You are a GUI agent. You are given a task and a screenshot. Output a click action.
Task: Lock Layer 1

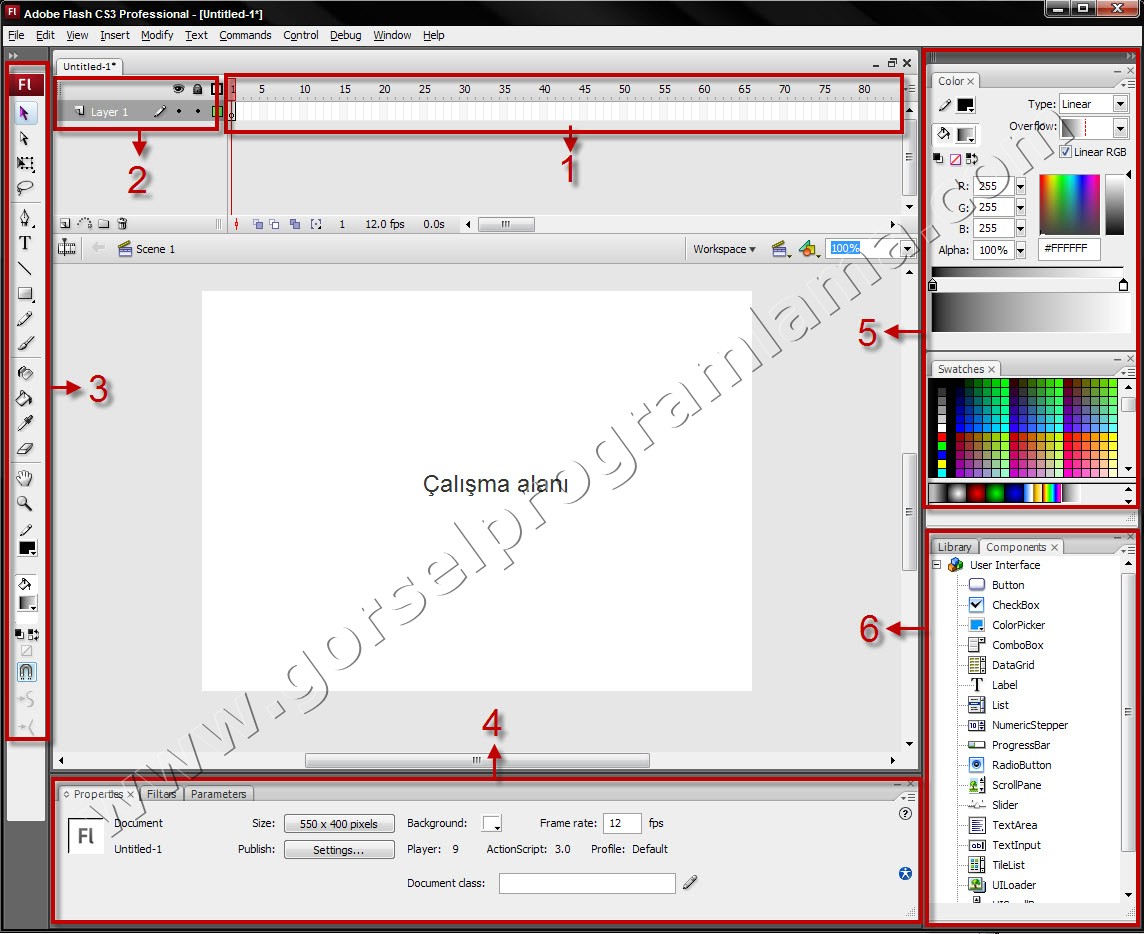[x=198, y=112]
